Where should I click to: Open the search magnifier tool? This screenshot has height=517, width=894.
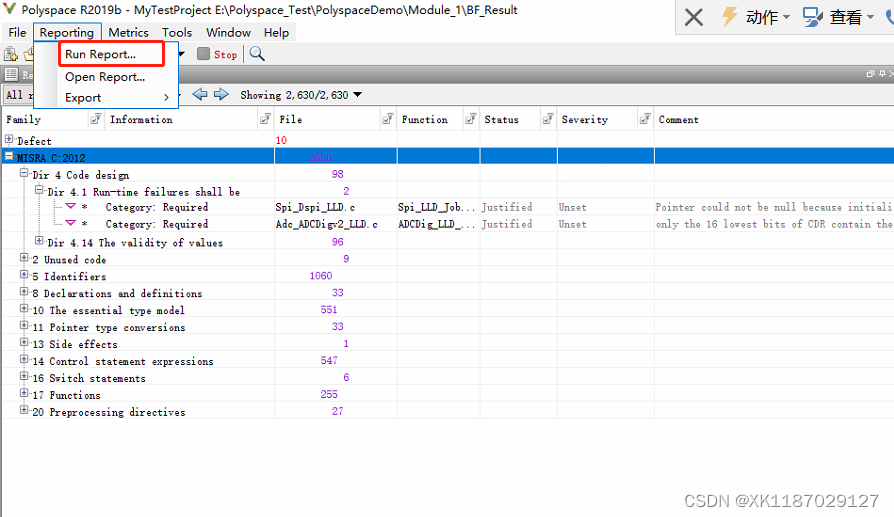(257, 54)
